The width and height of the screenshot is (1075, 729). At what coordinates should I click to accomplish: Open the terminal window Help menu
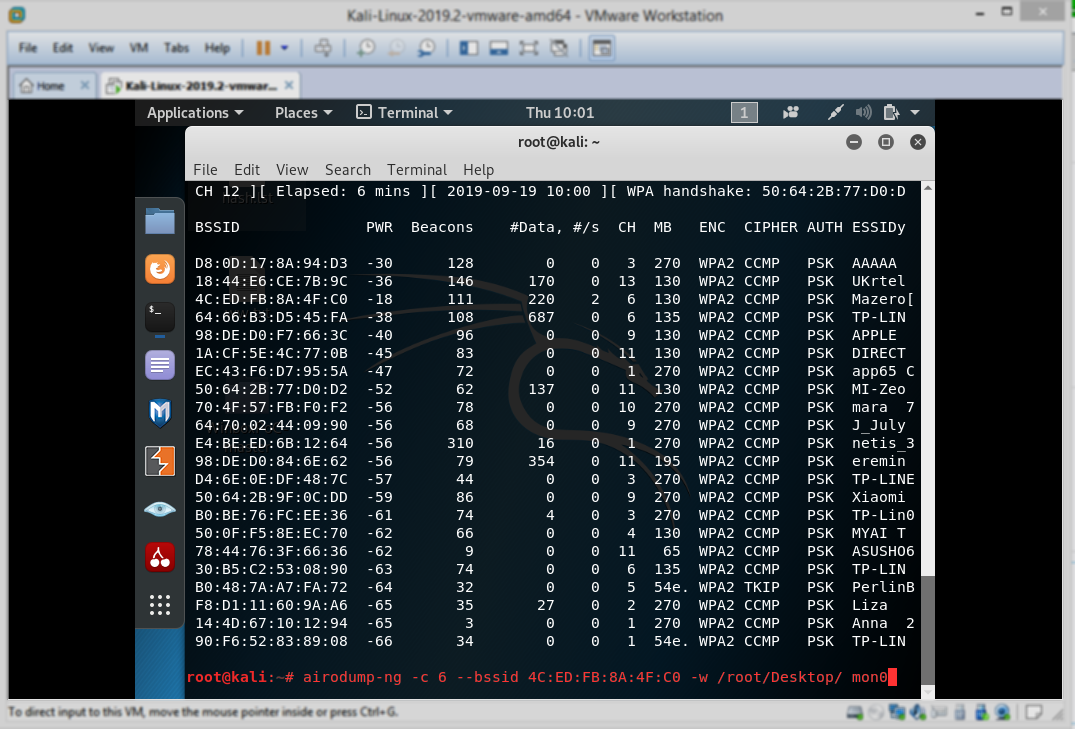point(479,169)
